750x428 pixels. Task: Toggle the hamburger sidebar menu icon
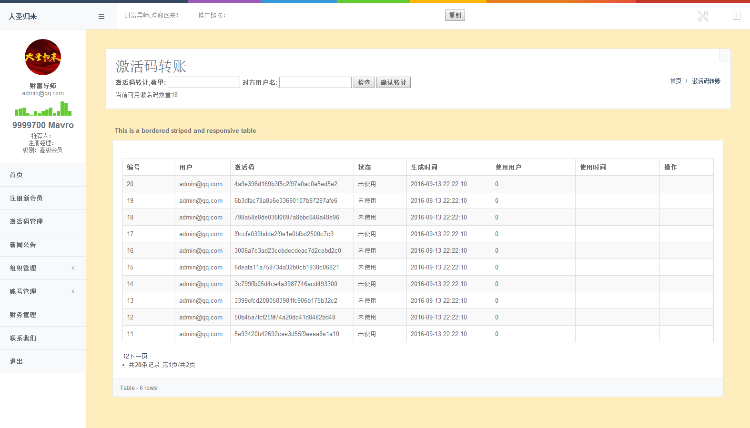[x=101, y=16]
